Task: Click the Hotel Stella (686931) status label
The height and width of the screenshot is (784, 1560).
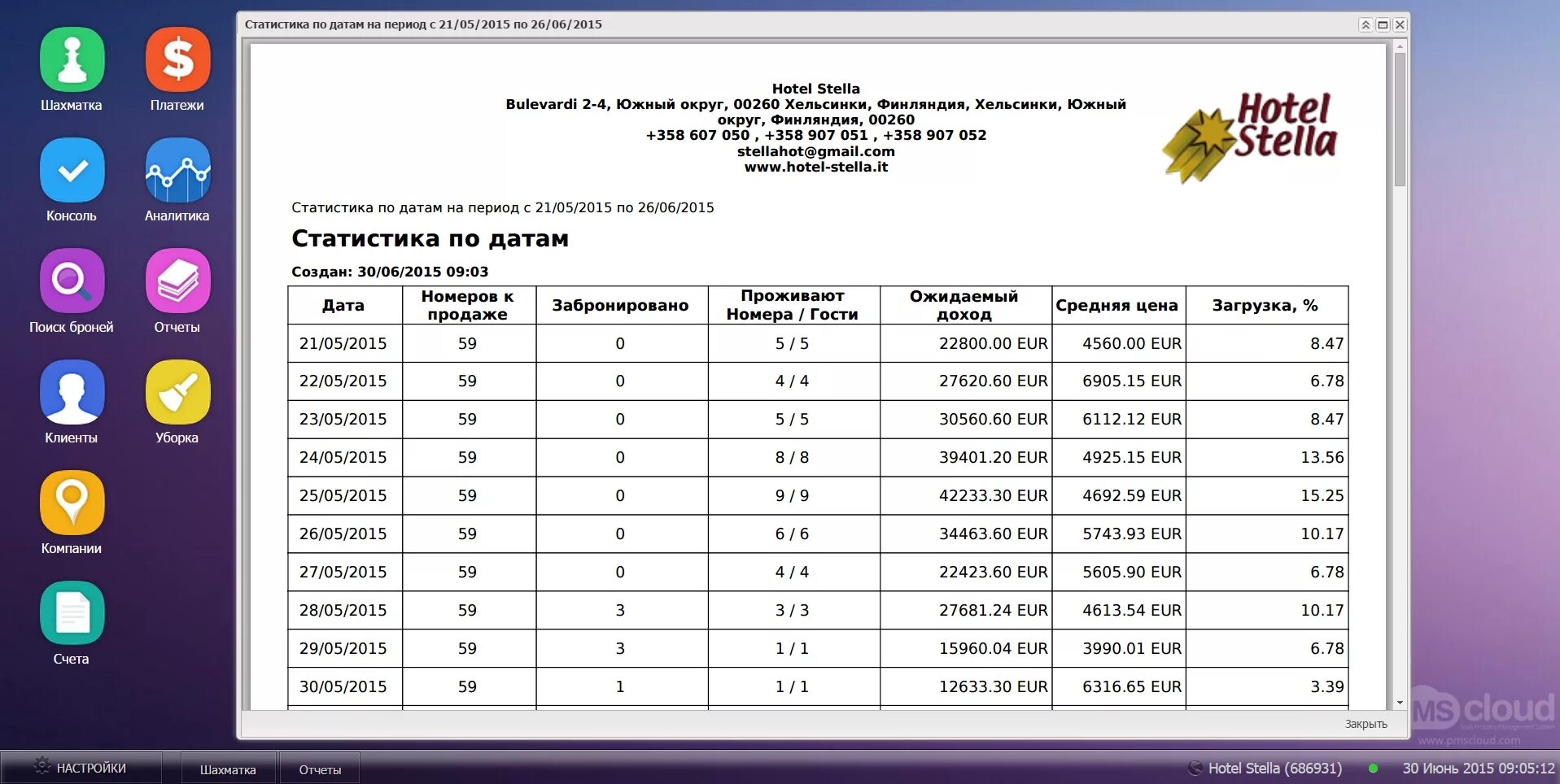Action: (x=1274, y=767)
